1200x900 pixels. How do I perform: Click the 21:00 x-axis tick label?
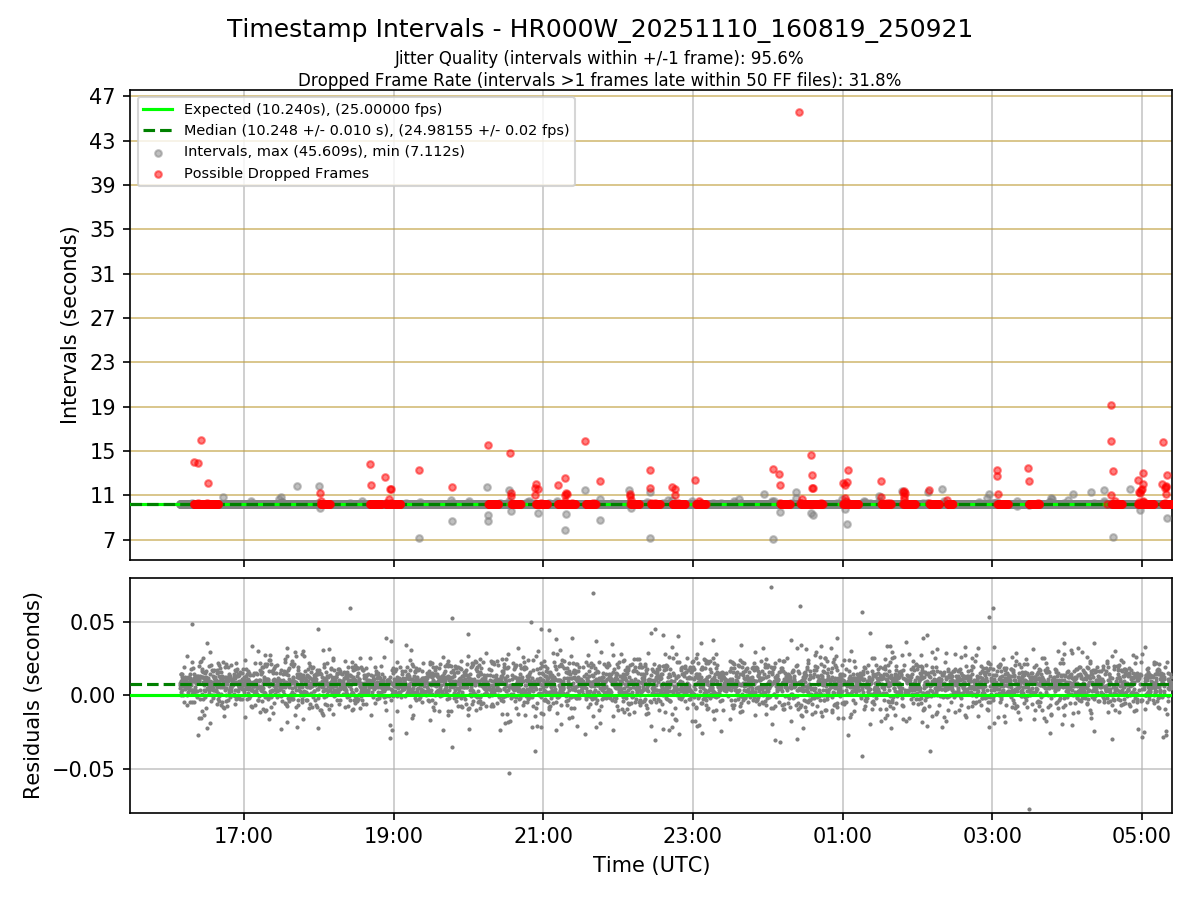(x=543, y=834)
